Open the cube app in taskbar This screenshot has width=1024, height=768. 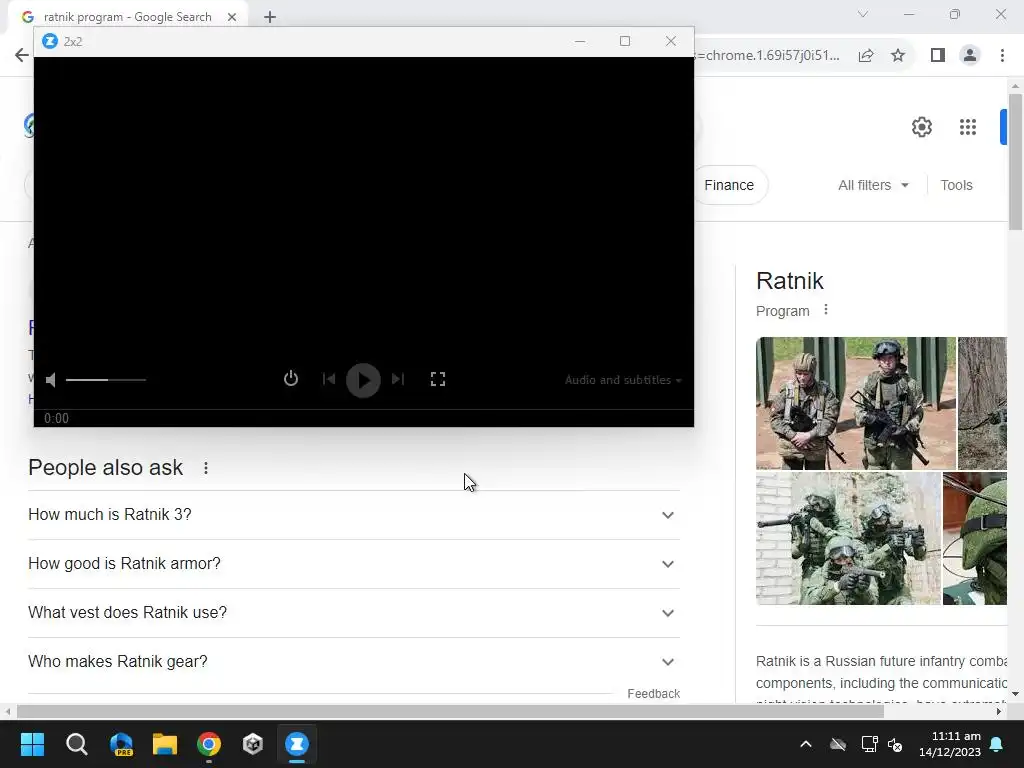click(x=253, y=744)
